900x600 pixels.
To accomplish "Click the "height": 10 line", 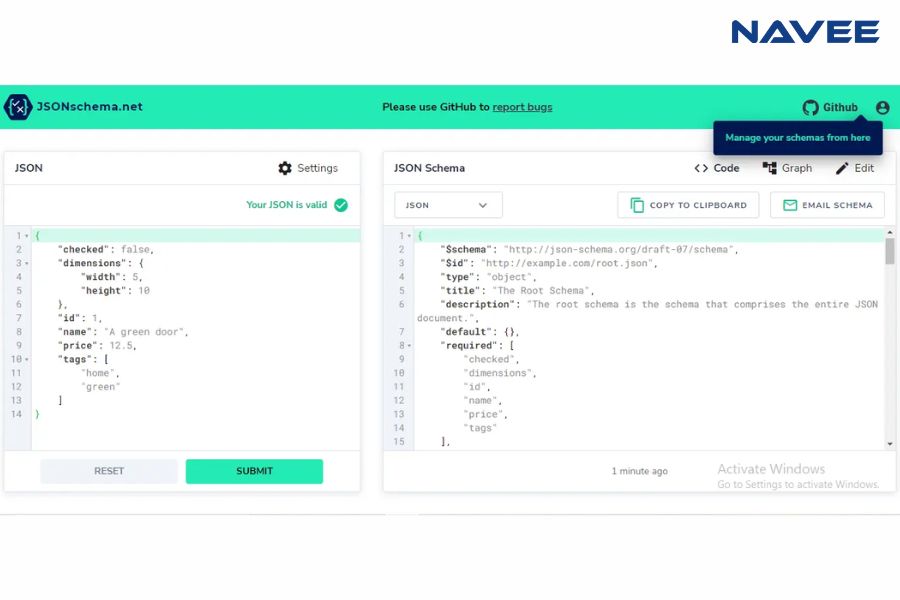I will coord(115,291).
